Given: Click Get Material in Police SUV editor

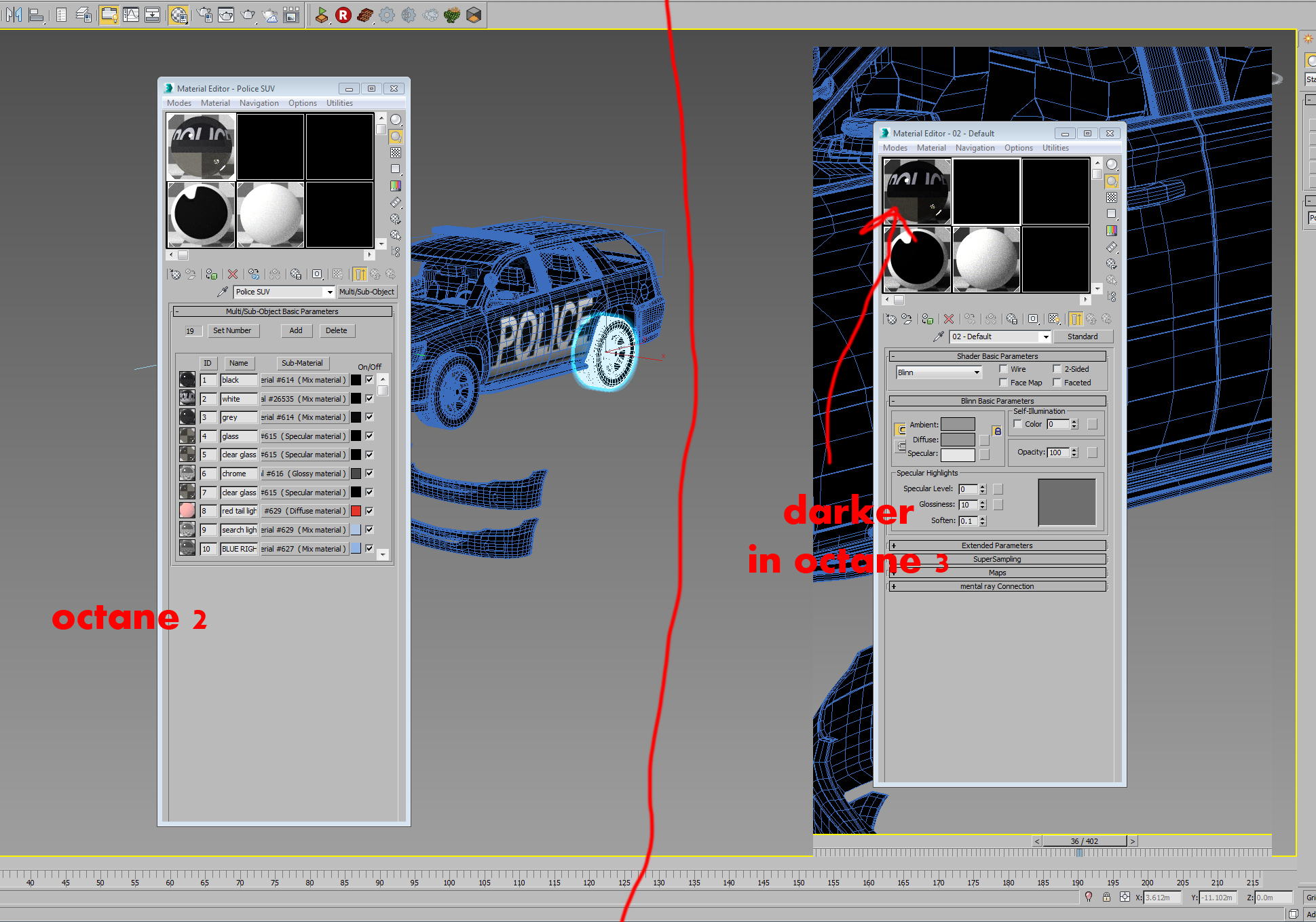Looking at the screenshot, I should click(x=175, y=274).
